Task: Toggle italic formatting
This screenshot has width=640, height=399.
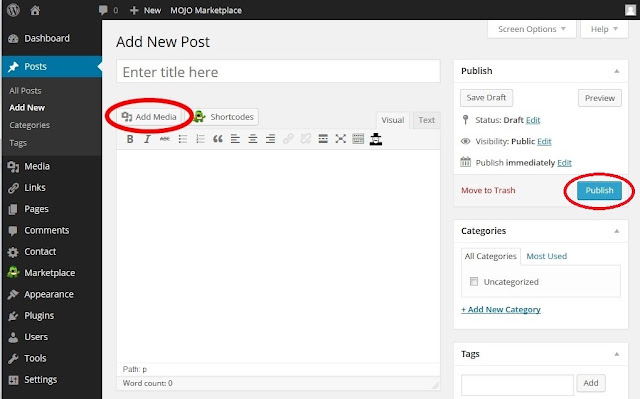Action: [x=147, y=139]
